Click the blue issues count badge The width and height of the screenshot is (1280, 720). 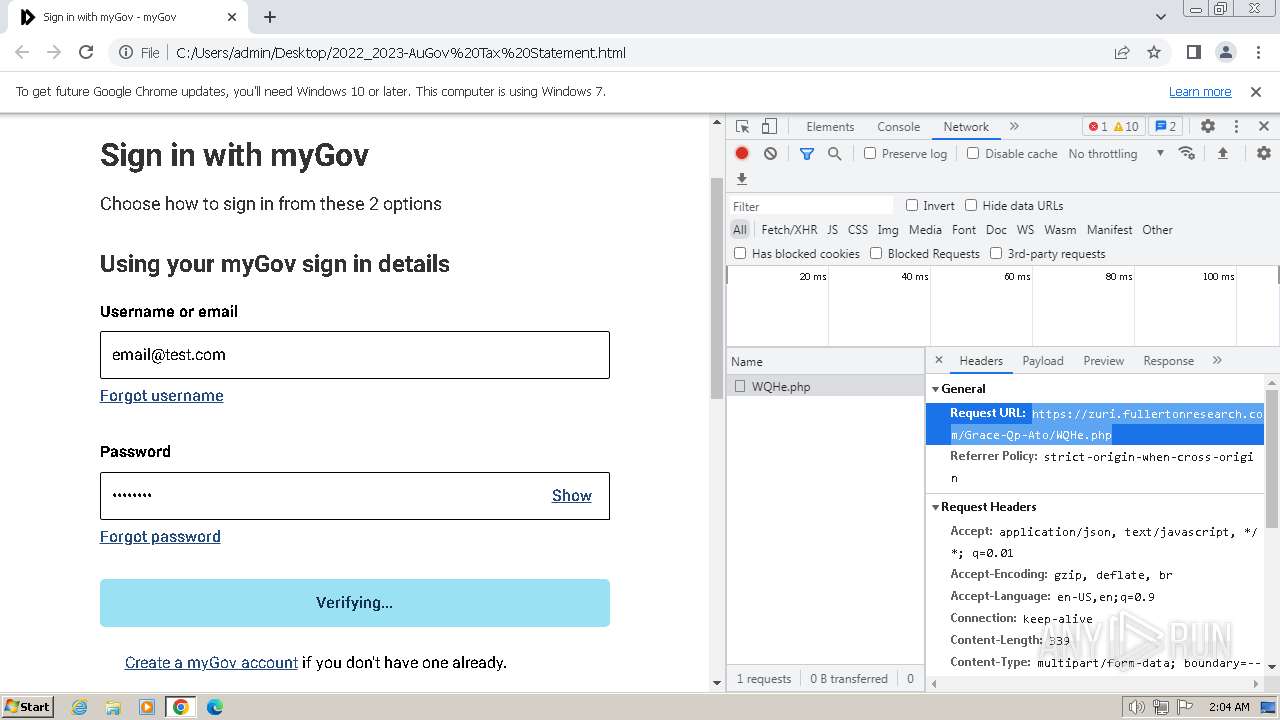tap(1165, 127)
